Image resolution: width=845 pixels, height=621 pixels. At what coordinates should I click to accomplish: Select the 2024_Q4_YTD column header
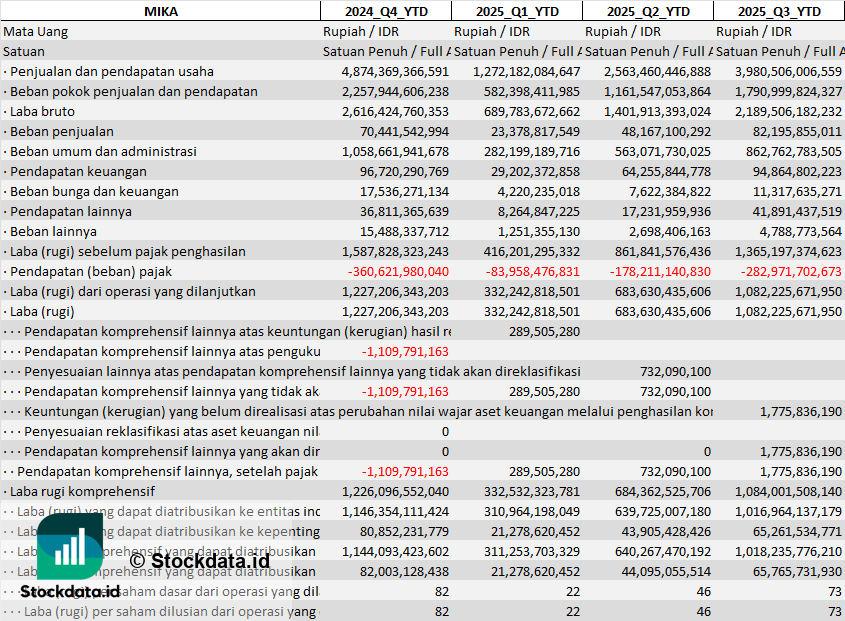tap(386, 11)
